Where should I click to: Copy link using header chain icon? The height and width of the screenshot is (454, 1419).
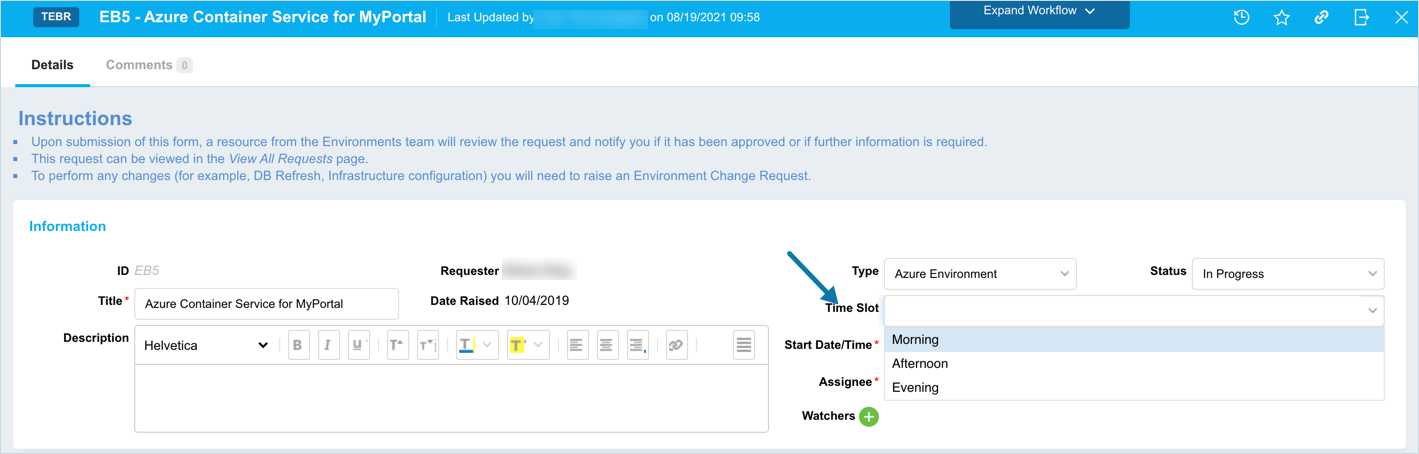[1321, 17]
